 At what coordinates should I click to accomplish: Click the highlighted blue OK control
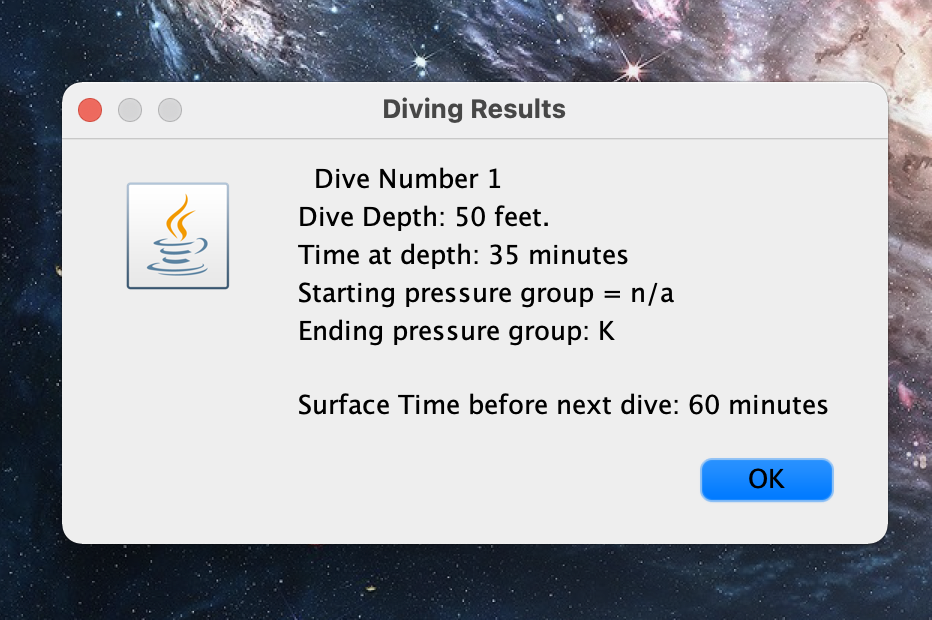click(766, 480)
